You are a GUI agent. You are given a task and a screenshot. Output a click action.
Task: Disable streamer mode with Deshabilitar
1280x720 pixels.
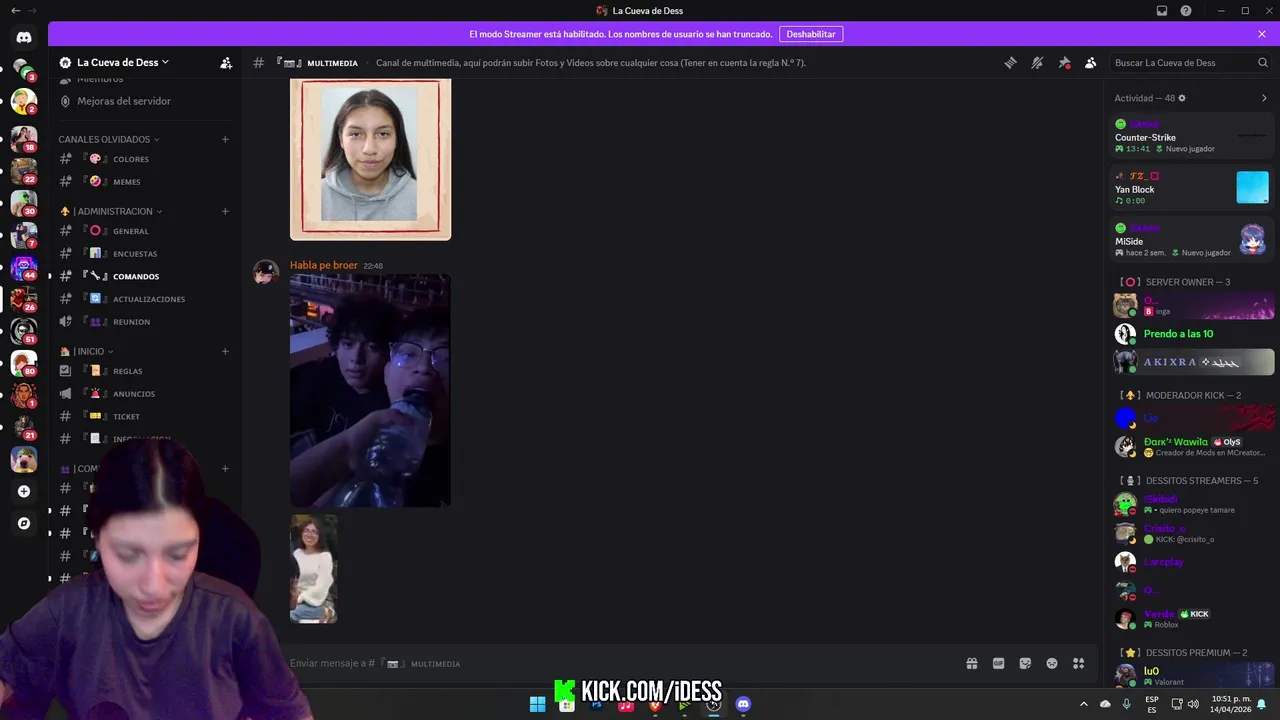point(811,34)
